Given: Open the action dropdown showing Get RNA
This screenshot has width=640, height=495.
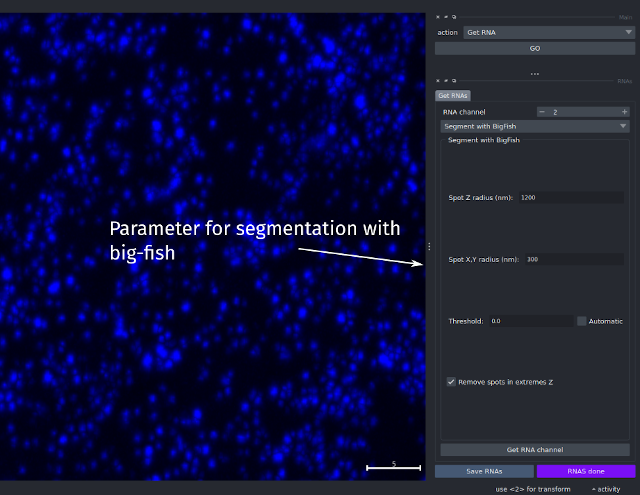Looking at the screenshot, I should coord(549,32).
